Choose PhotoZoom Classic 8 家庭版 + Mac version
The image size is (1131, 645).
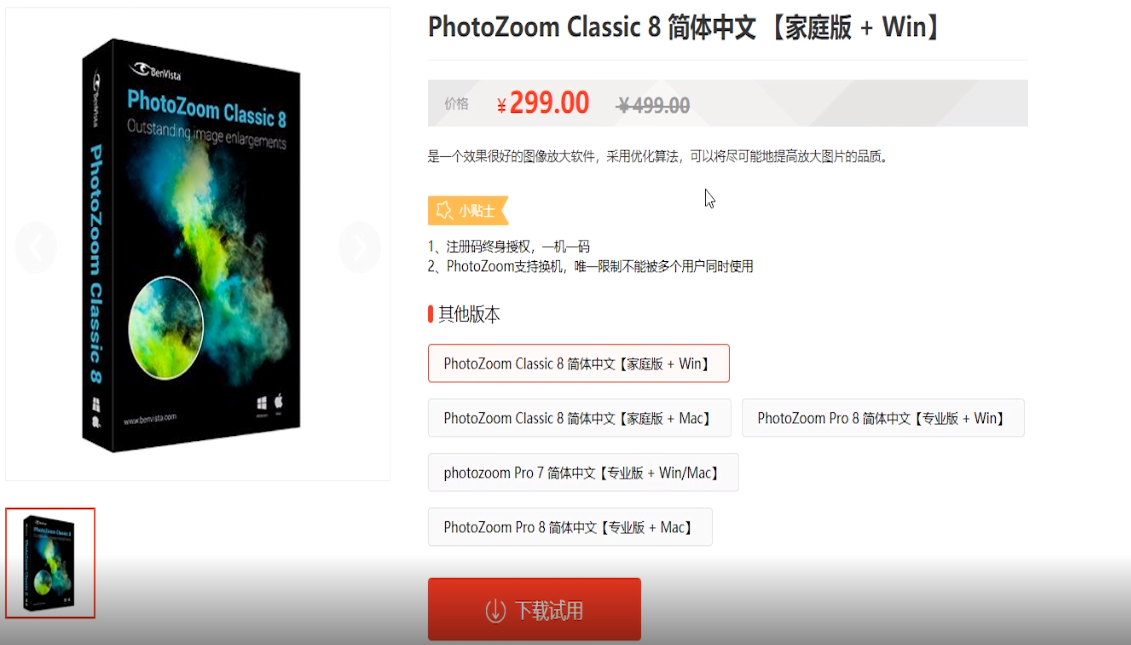(x=579, y=418)
